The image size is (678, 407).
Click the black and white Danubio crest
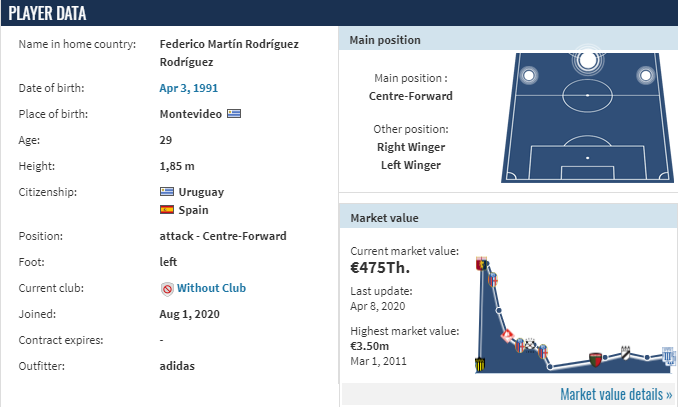625,353
